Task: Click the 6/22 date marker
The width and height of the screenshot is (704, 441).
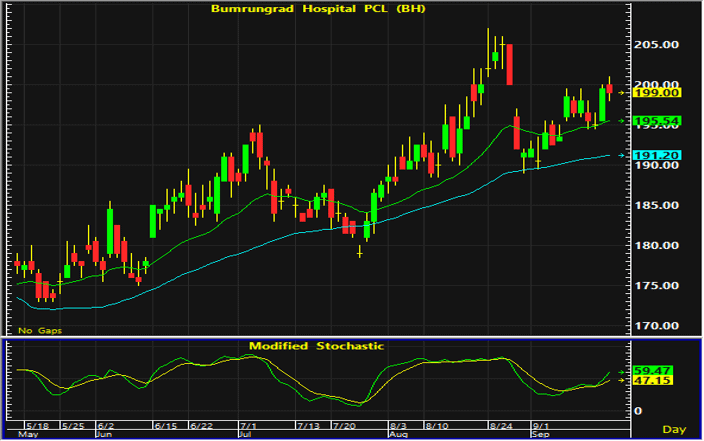Action: pos(201,426)
